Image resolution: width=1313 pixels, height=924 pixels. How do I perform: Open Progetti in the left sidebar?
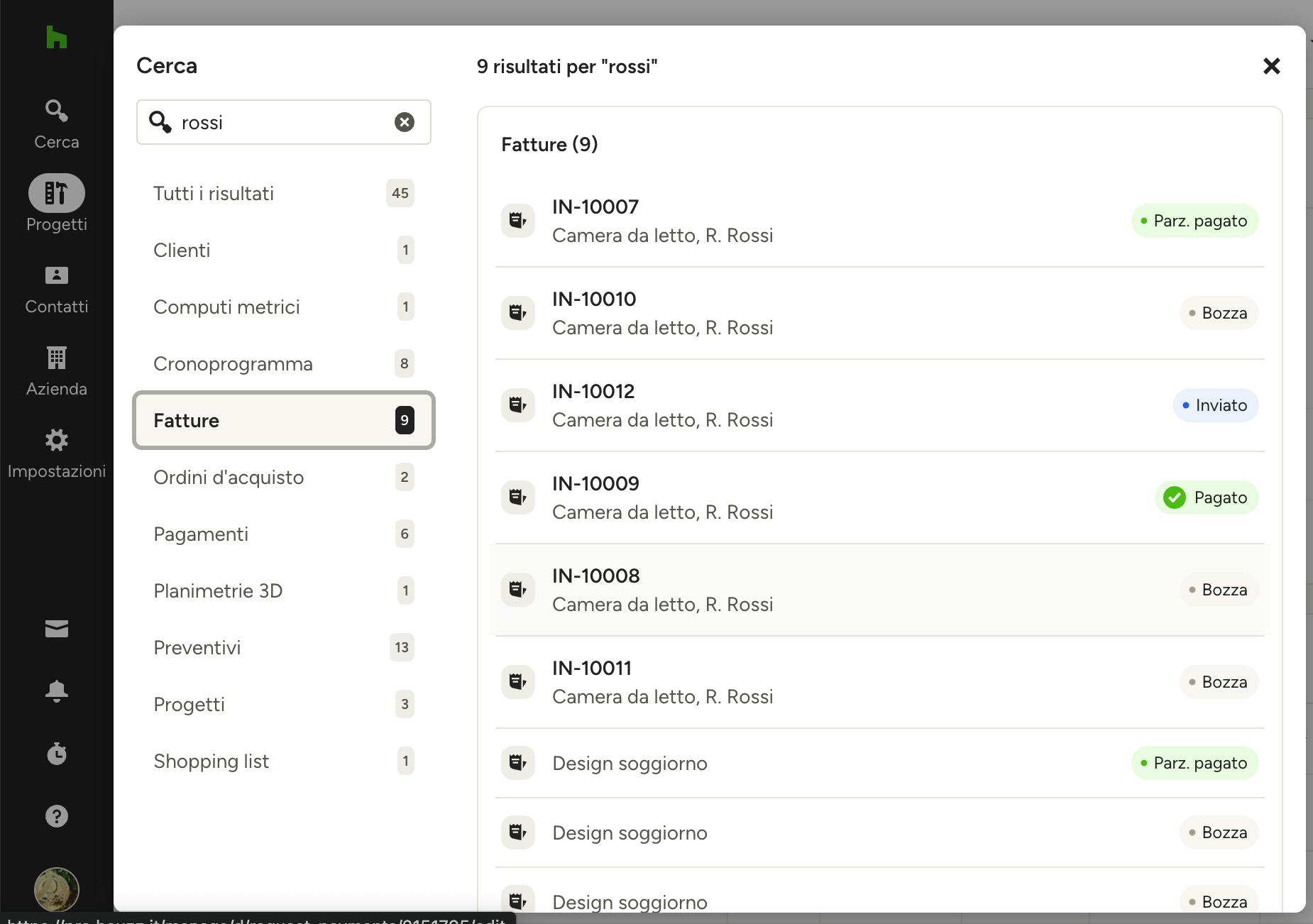pos(56,204)
